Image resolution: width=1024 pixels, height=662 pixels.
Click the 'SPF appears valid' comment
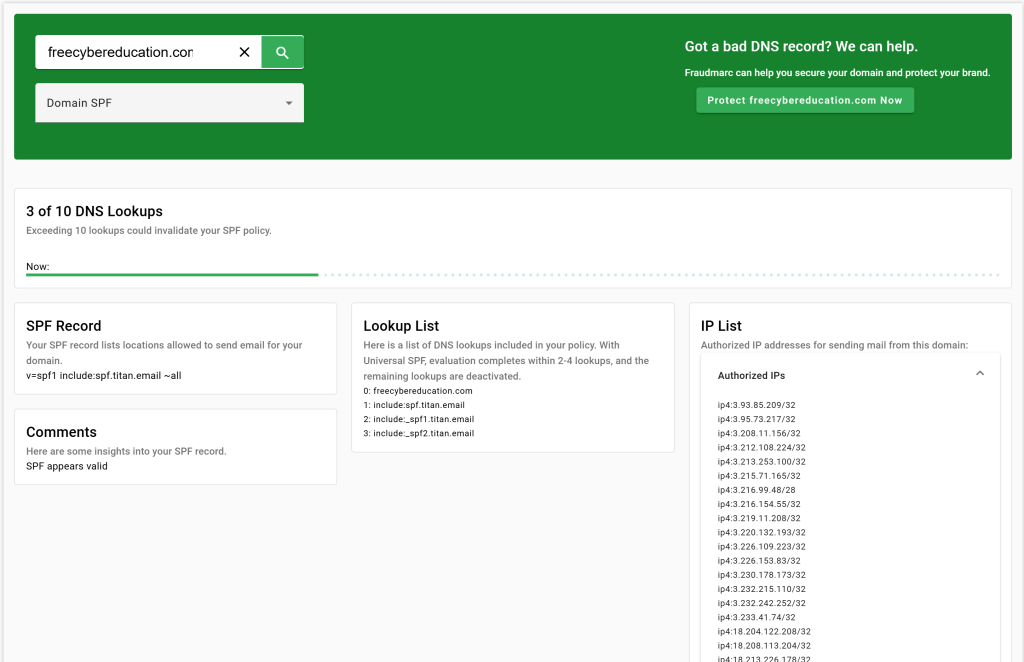[67, 466]
